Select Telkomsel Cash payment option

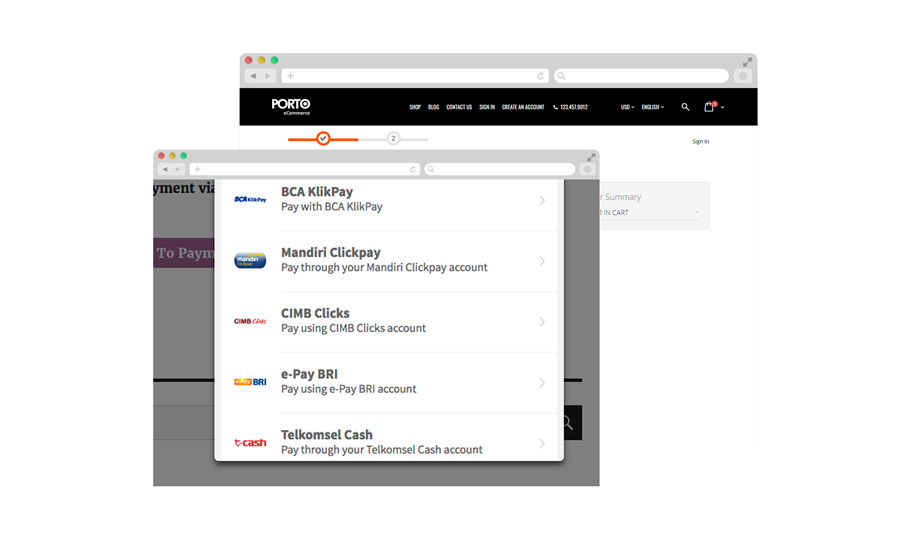pyautogui.click(x=389, y=437)
